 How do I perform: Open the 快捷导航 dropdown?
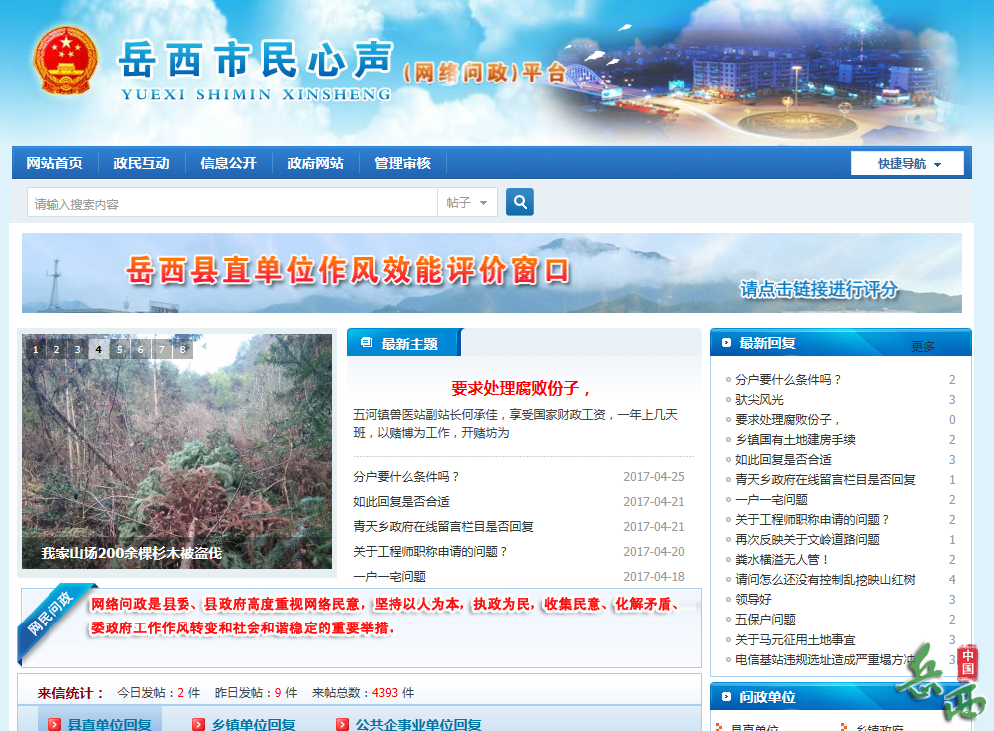pyautogui.click(x=907, y=164)
